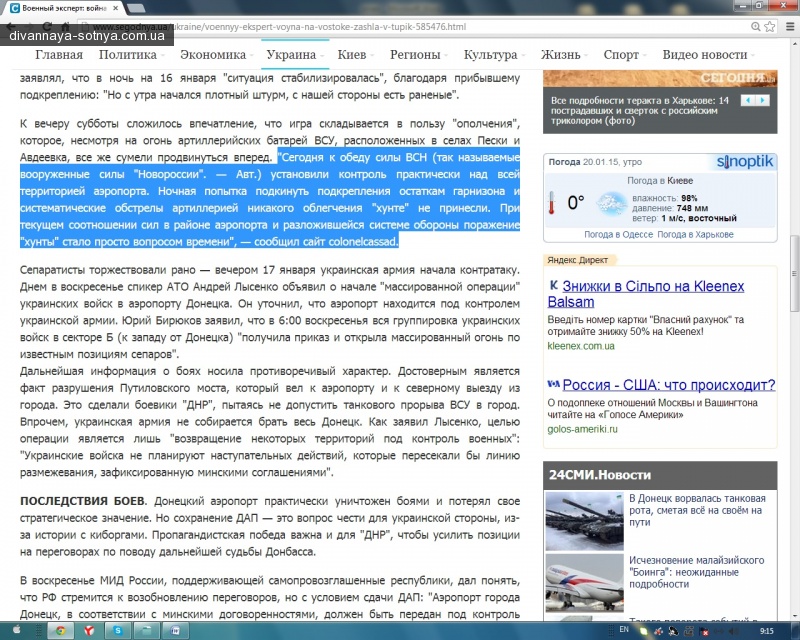Click the Chrome icon in the taskbar
Viewport: 800px width, 640px height.
61,631
